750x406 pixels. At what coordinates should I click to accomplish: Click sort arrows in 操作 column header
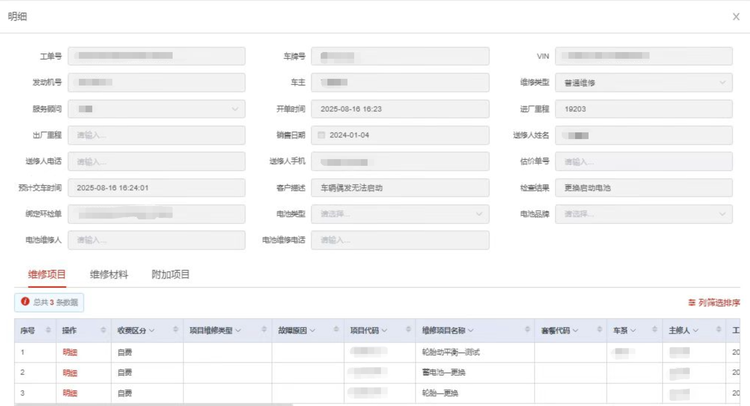click(103, 330)
